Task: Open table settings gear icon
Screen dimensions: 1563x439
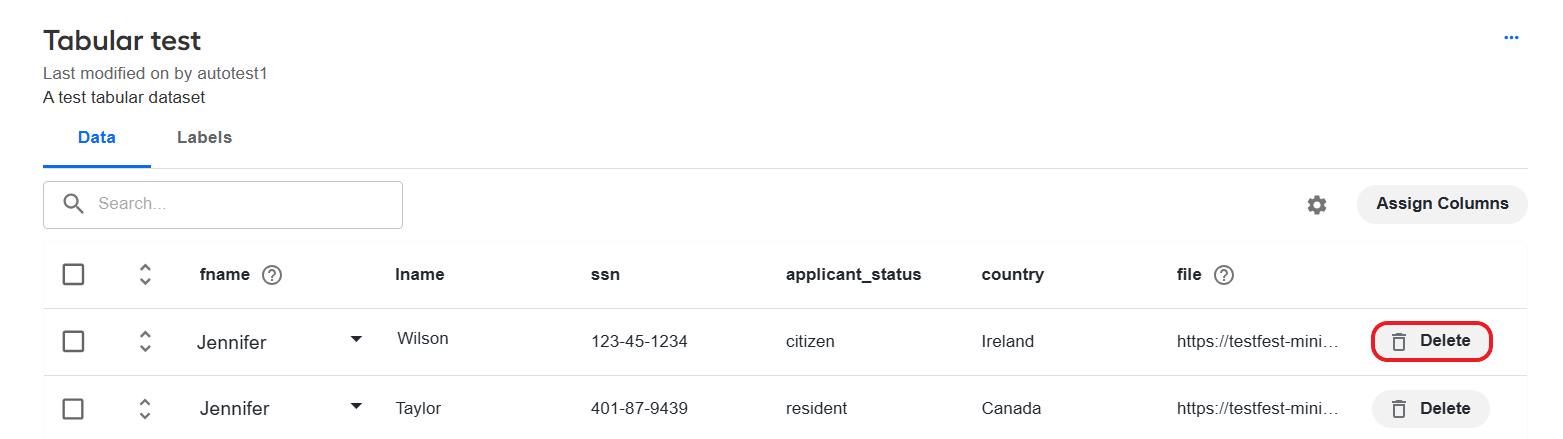Action: click(1317, 204)
